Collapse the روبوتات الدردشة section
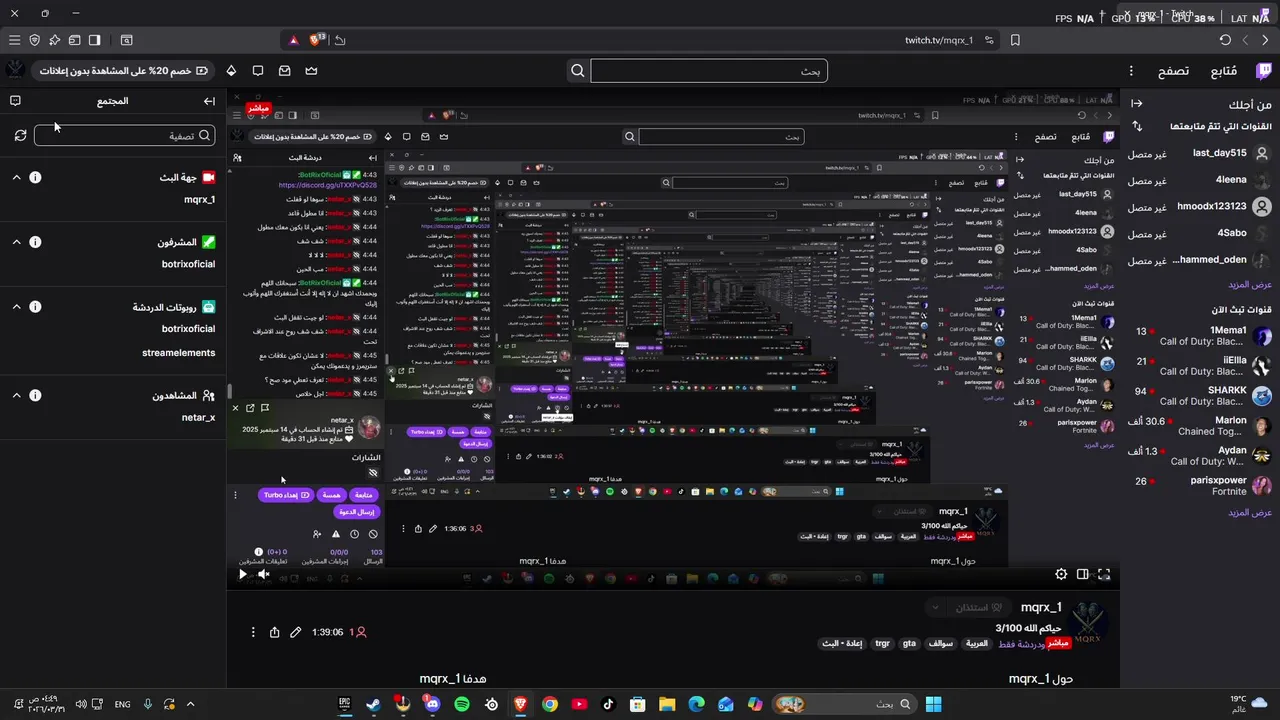 coord(16,307)
